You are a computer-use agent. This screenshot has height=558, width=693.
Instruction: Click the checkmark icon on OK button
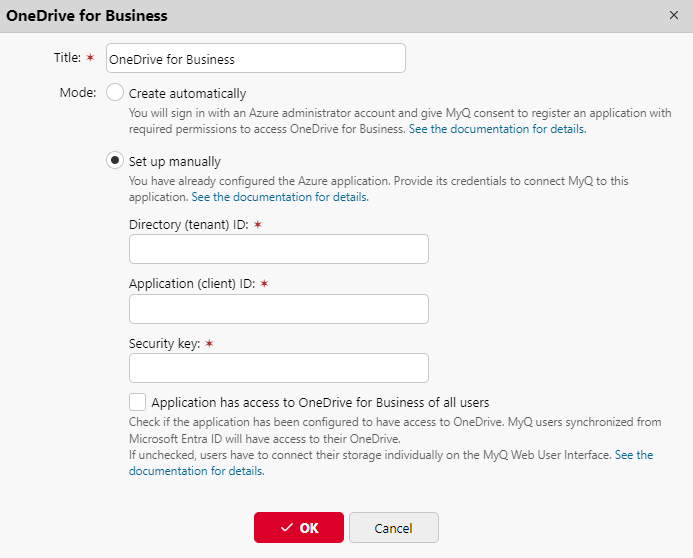pyautogui.click(x=287, y=528)
